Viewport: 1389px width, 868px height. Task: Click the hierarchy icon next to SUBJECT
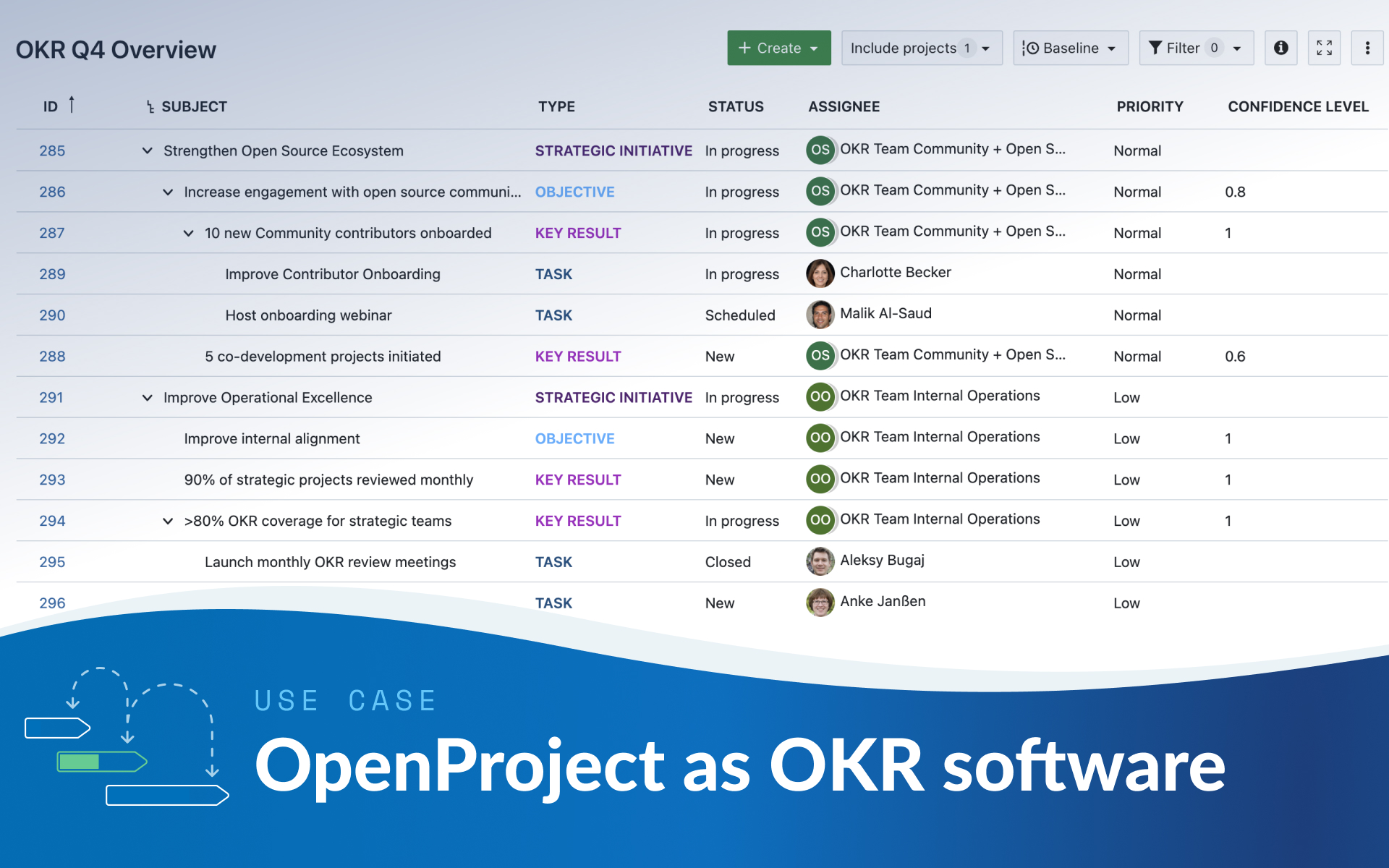[149, 106]
